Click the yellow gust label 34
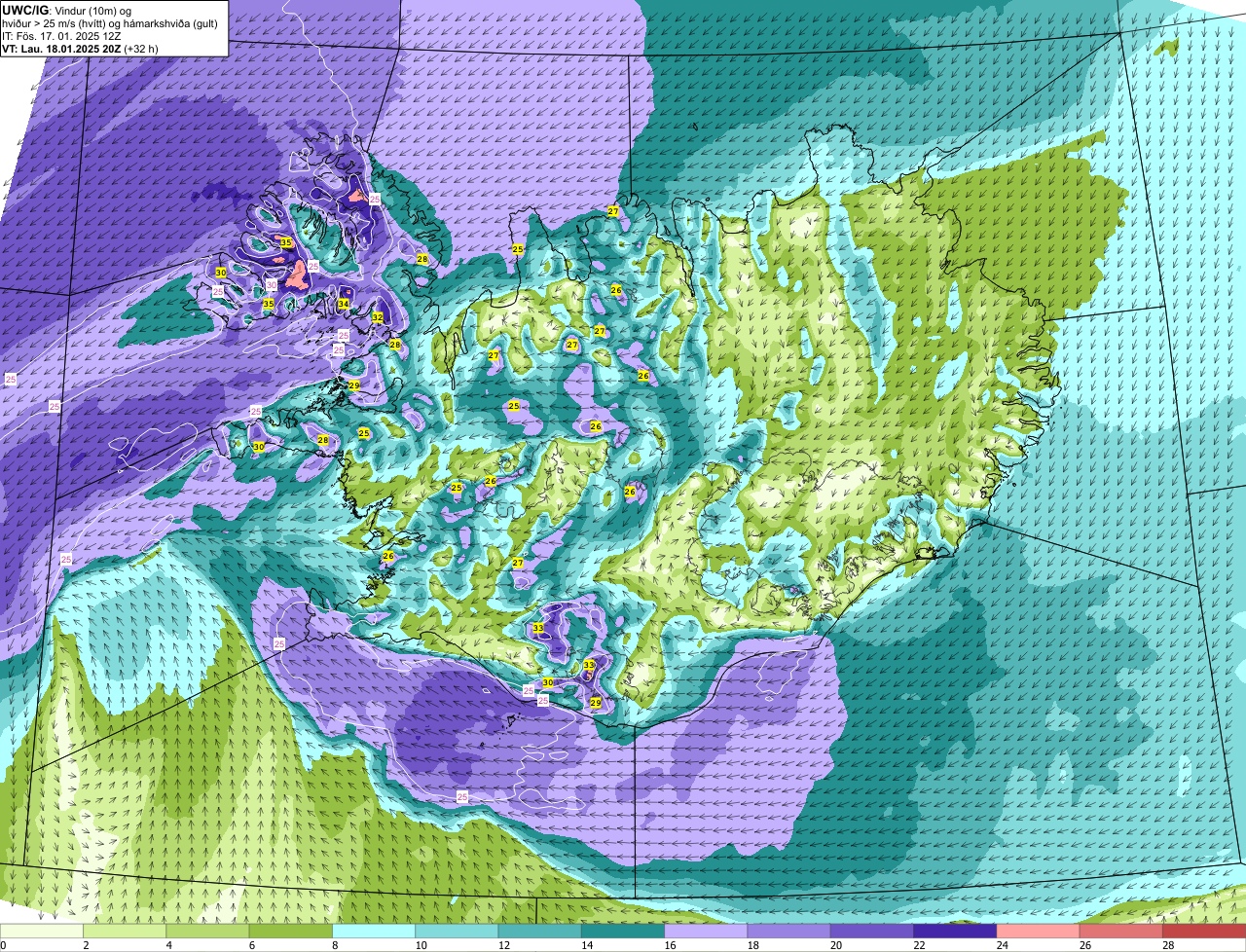The height and width of the screenshot is (952, 1246). 344,304
